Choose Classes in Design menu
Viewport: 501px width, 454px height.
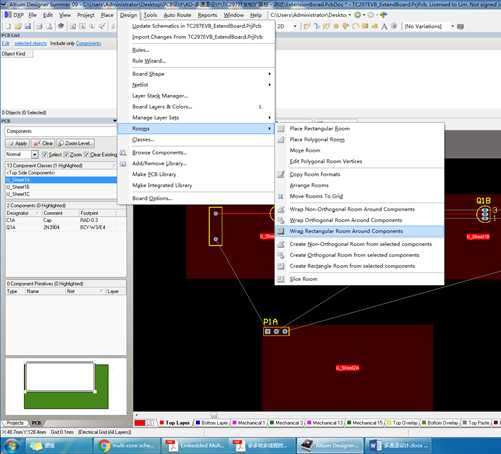coord(197,140)
